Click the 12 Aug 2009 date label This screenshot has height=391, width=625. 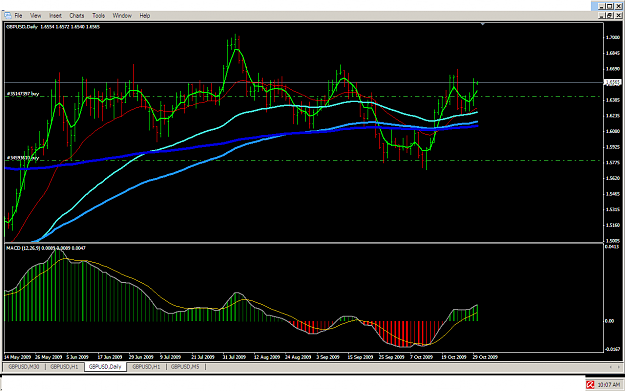[267, 357]
